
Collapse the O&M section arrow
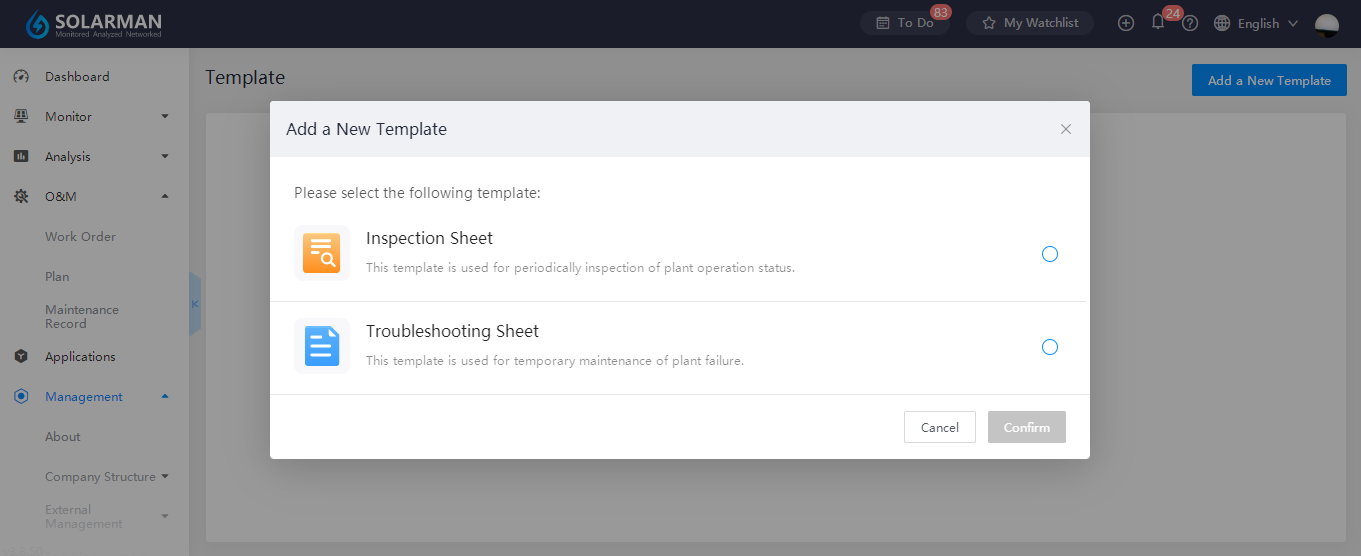click(x=165, y=196)
